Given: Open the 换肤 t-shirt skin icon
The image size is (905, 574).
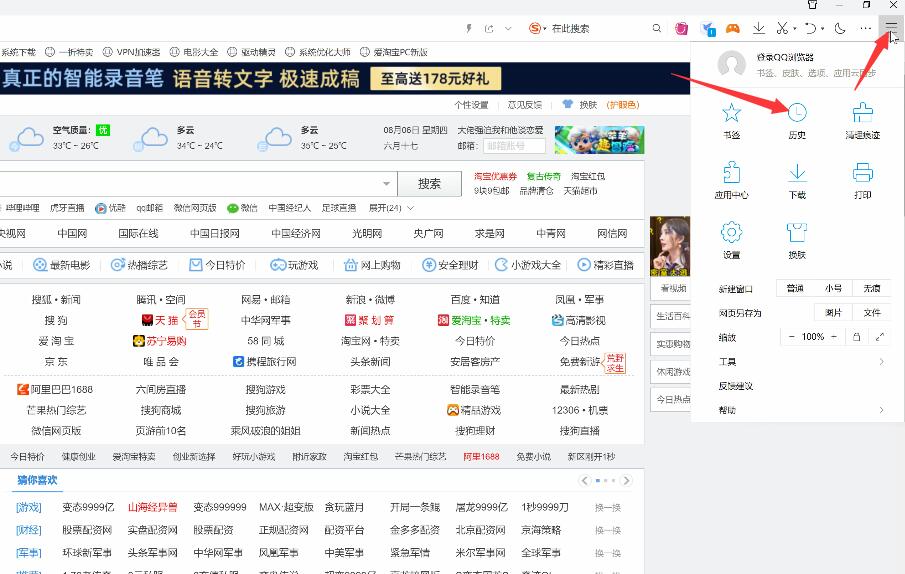Looking at the screenshot, I should point(797,232).
